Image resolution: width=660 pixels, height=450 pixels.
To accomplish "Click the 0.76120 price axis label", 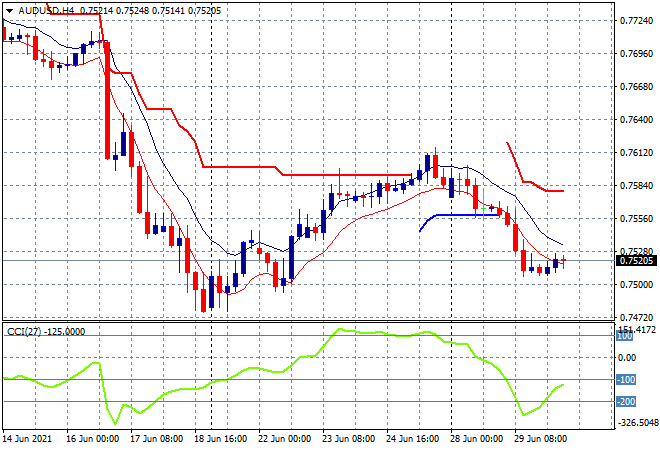I will point(637,153).
